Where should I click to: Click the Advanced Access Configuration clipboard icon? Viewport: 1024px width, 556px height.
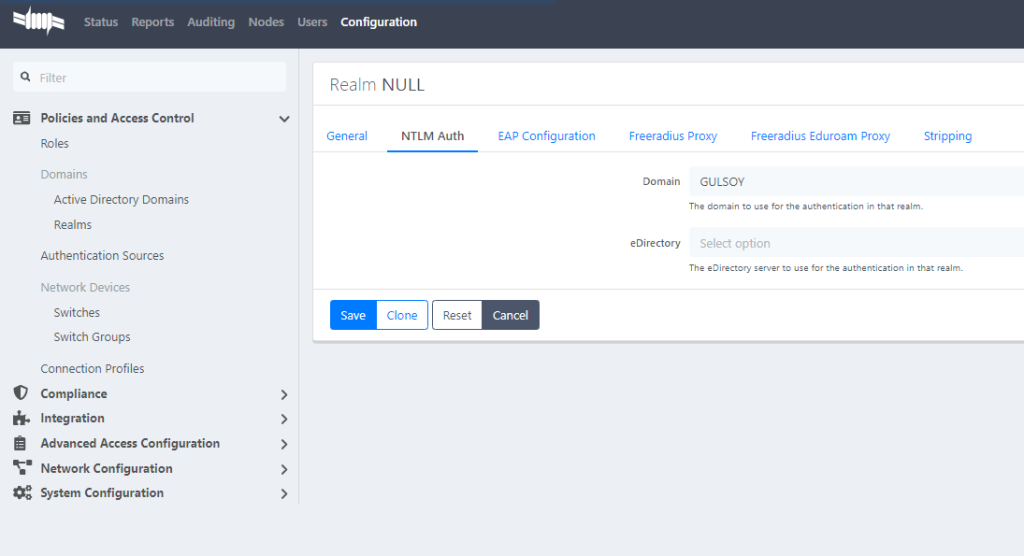pyautogui.click(x=21, y=443)
